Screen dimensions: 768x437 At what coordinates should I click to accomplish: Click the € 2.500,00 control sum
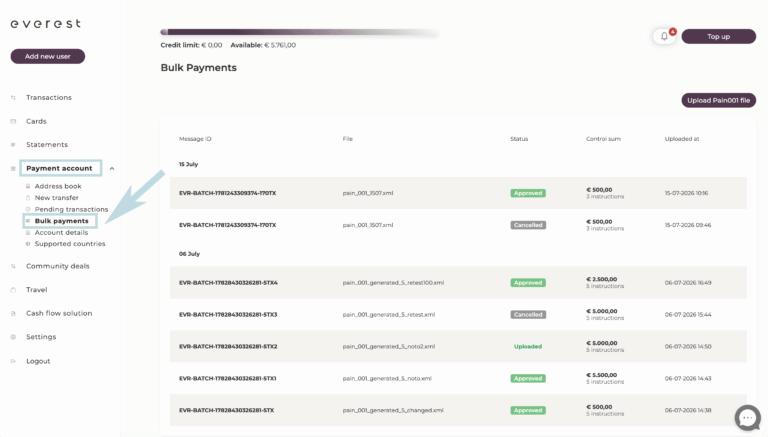(x=601, y=279)
